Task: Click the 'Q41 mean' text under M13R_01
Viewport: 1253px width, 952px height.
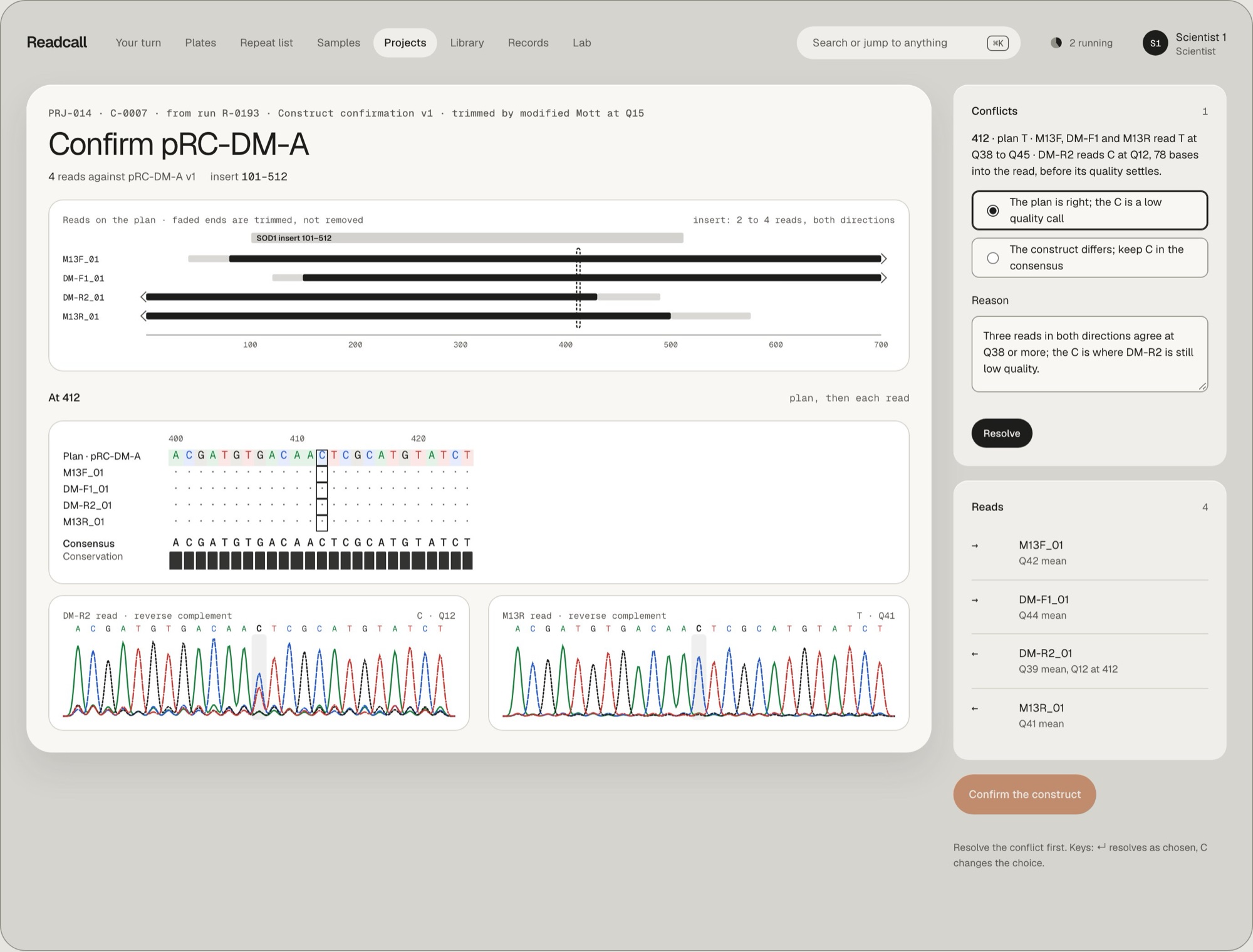Action: coord(1041,724)
